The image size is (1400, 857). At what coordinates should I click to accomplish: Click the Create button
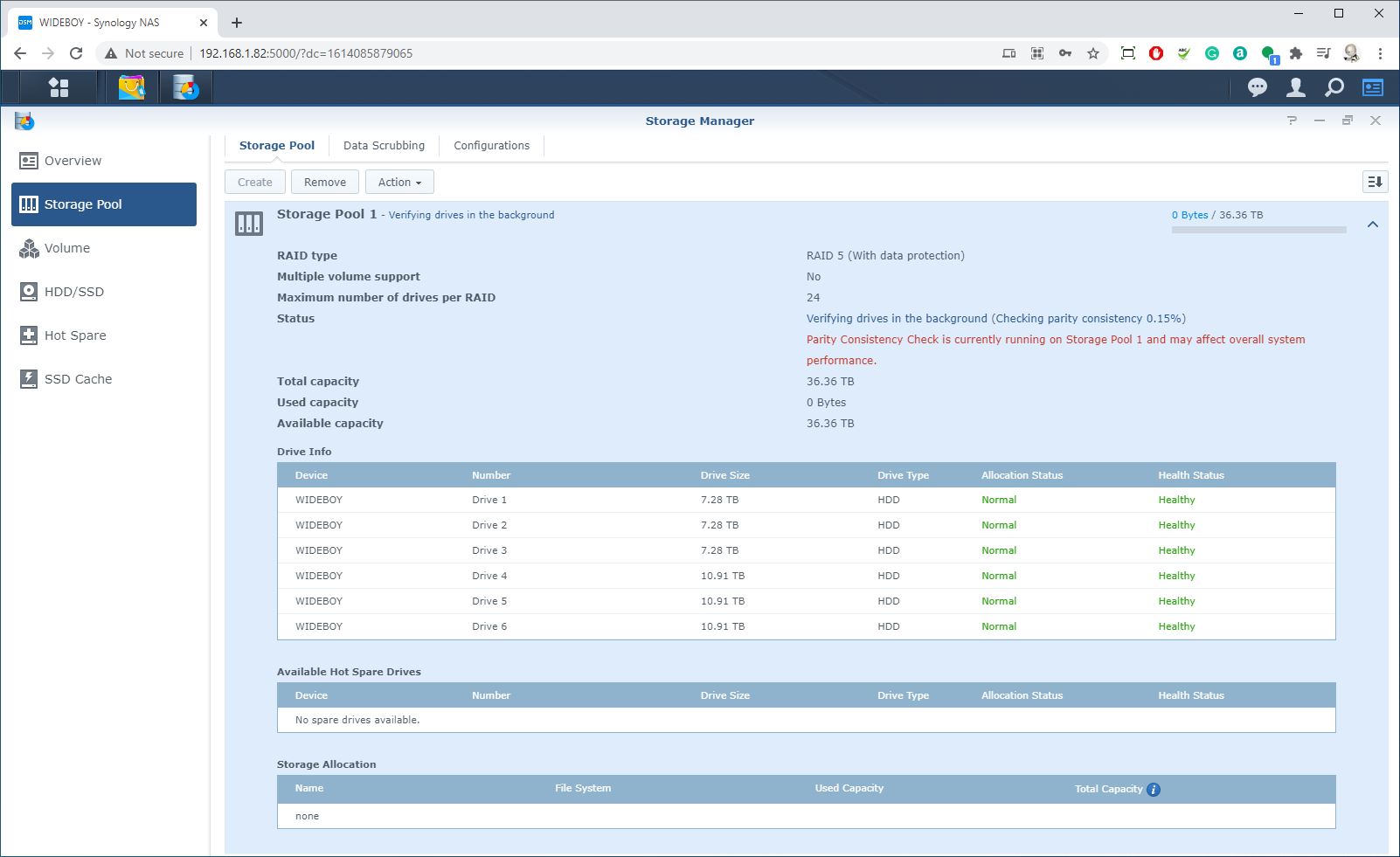tap(255, 182)
